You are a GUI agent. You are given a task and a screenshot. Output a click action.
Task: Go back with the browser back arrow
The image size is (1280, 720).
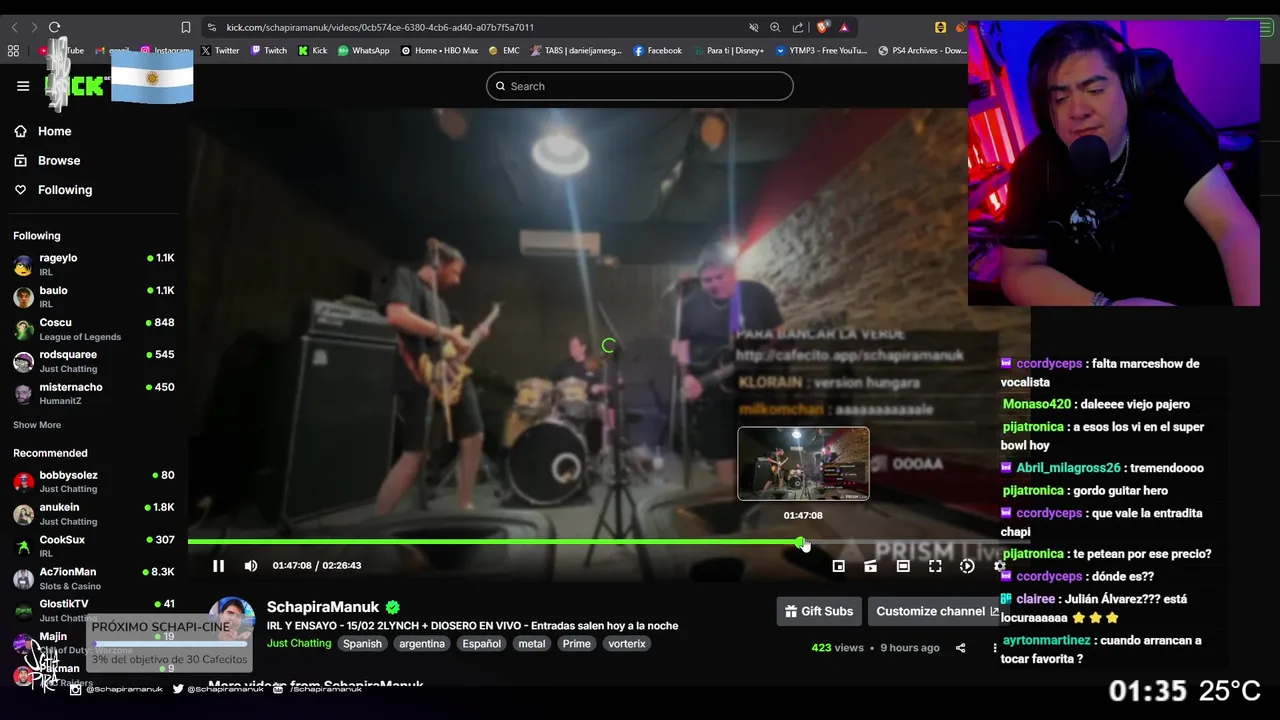pyautogui.click(x=14, y=27)
